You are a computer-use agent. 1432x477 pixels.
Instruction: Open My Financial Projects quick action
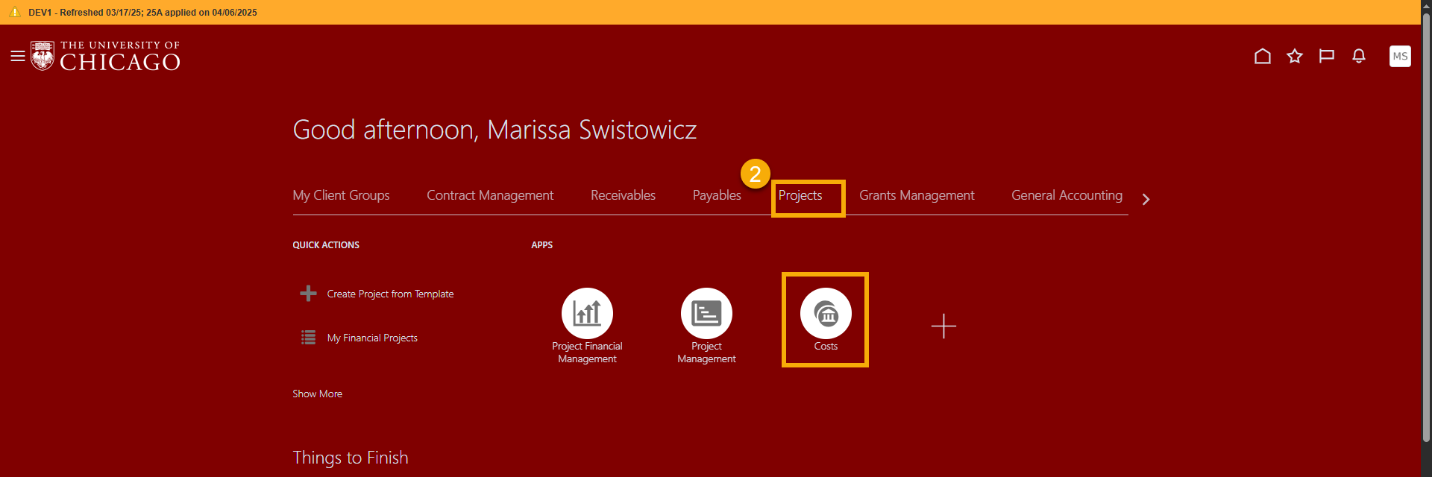pyautogui.click(x=371, y=338)
